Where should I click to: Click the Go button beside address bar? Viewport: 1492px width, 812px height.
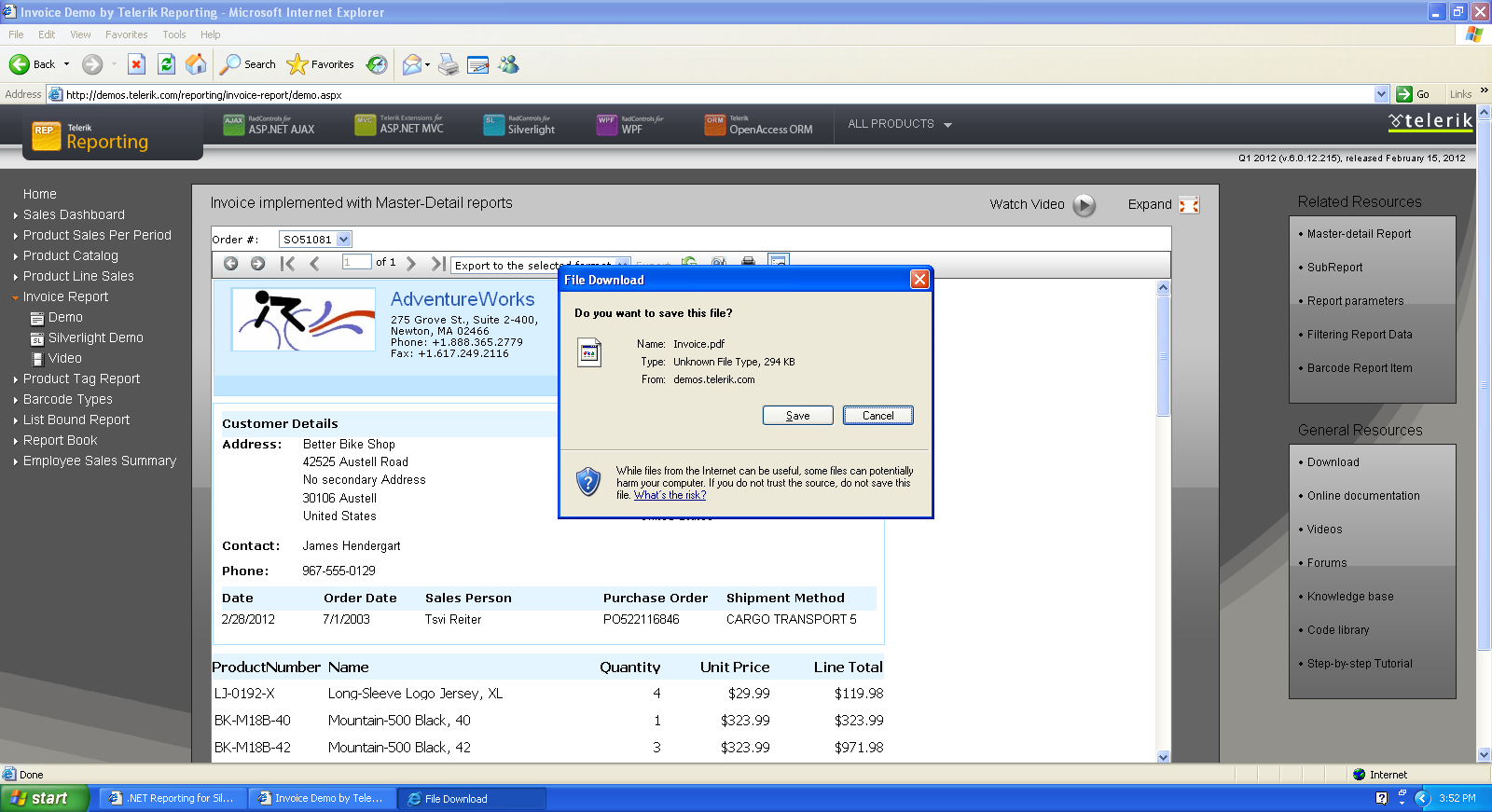(1413, 94)
